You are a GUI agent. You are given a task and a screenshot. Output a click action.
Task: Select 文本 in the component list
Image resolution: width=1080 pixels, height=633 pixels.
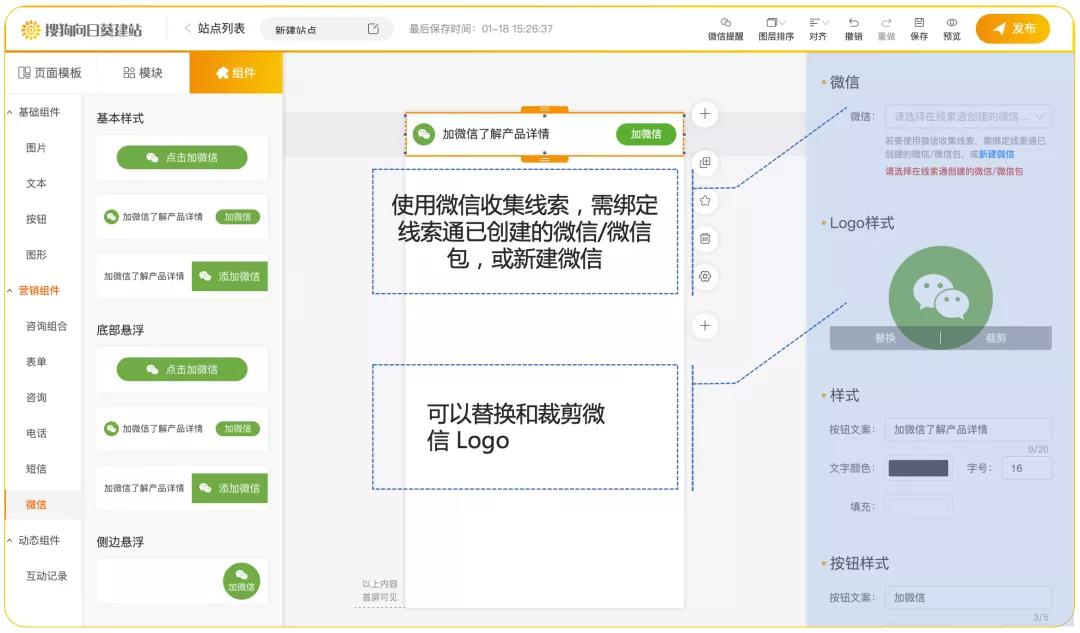click(x=36, y=183)
